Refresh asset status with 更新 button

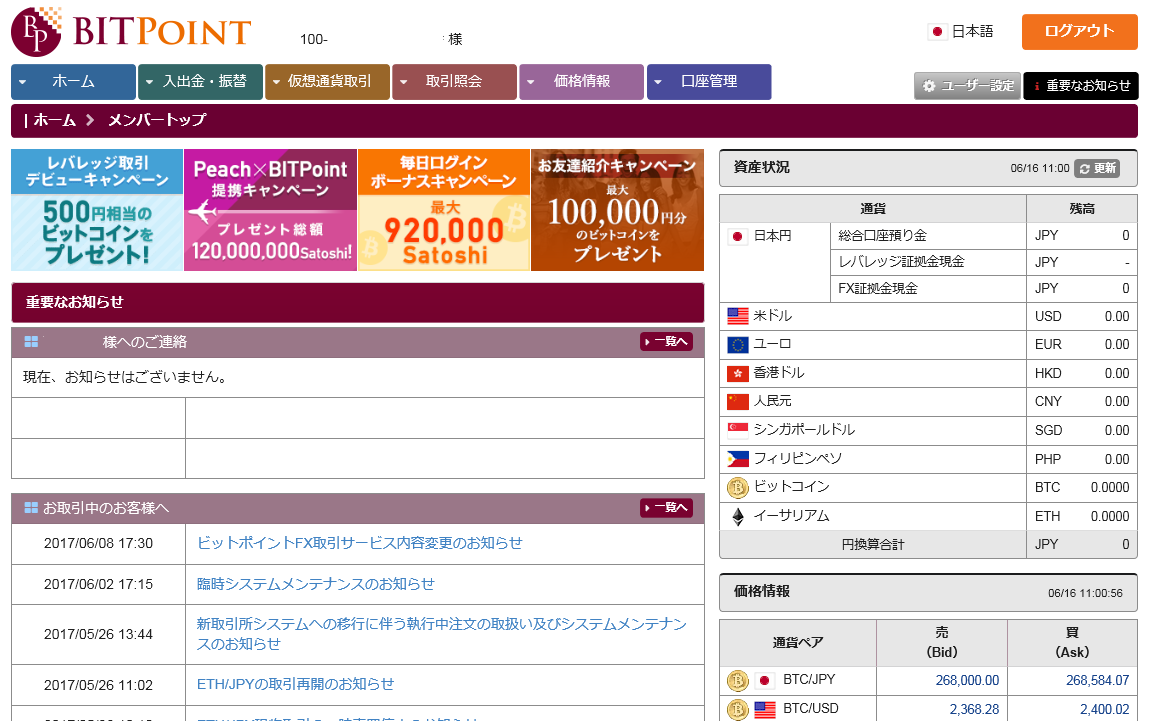1097,168
